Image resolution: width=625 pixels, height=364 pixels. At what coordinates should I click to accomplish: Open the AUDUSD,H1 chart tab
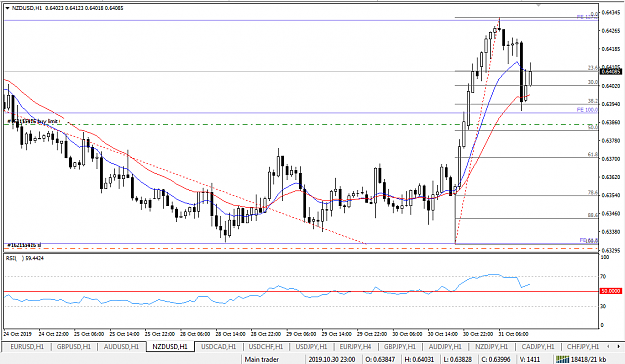tap(121, 346)
